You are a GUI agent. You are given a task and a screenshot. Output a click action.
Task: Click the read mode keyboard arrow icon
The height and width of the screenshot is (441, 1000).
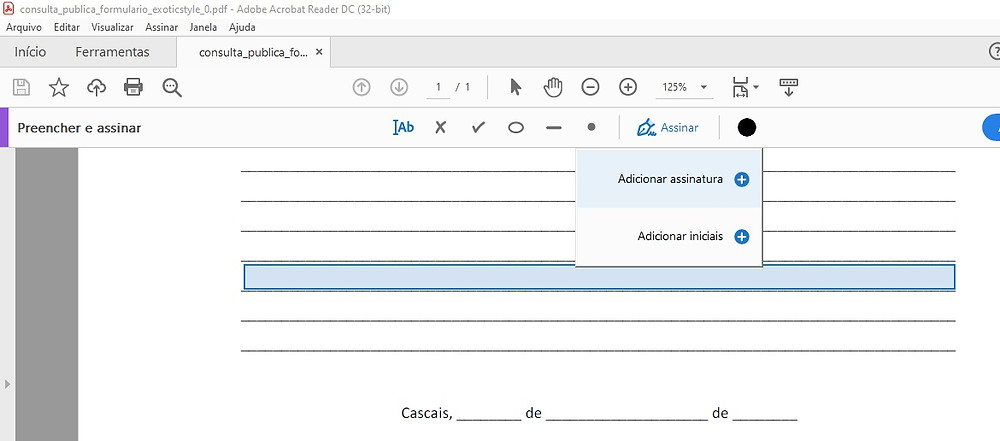(789, 87)
